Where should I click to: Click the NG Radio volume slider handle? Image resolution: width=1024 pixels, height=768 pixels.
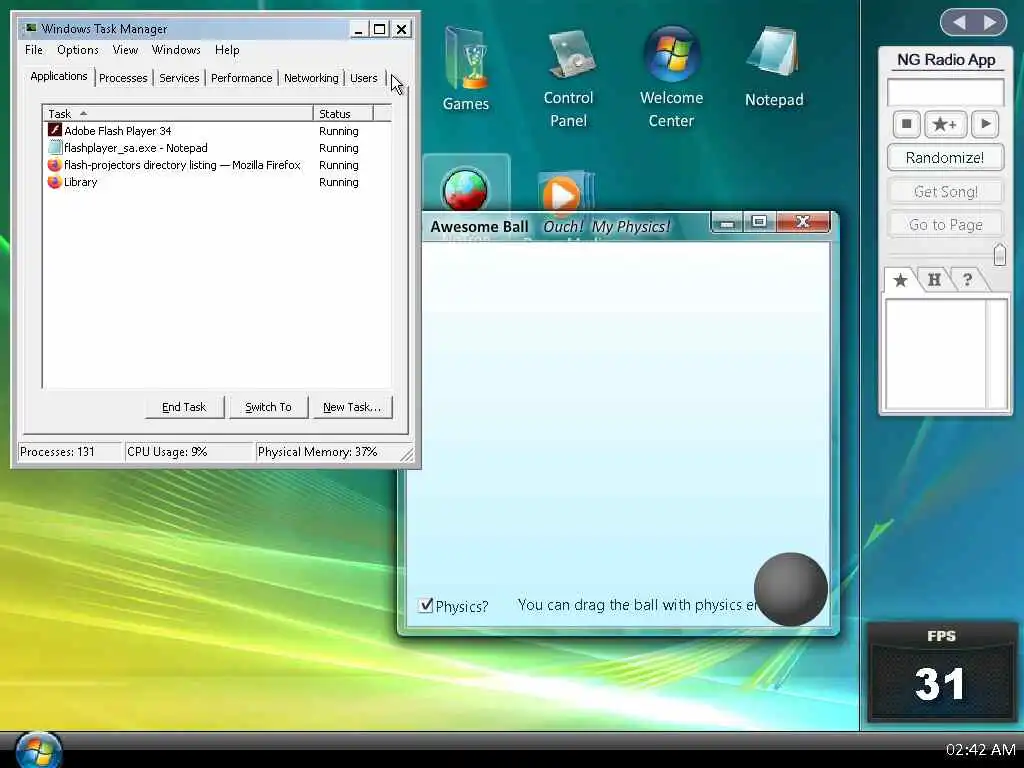tap(999, 254)
